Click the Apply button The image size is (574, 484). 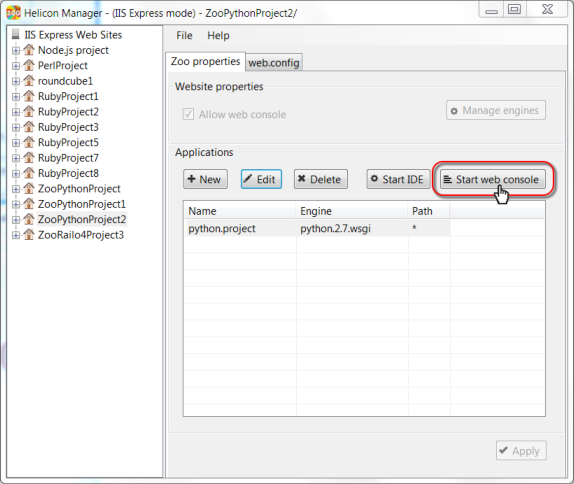pos(521,450)
